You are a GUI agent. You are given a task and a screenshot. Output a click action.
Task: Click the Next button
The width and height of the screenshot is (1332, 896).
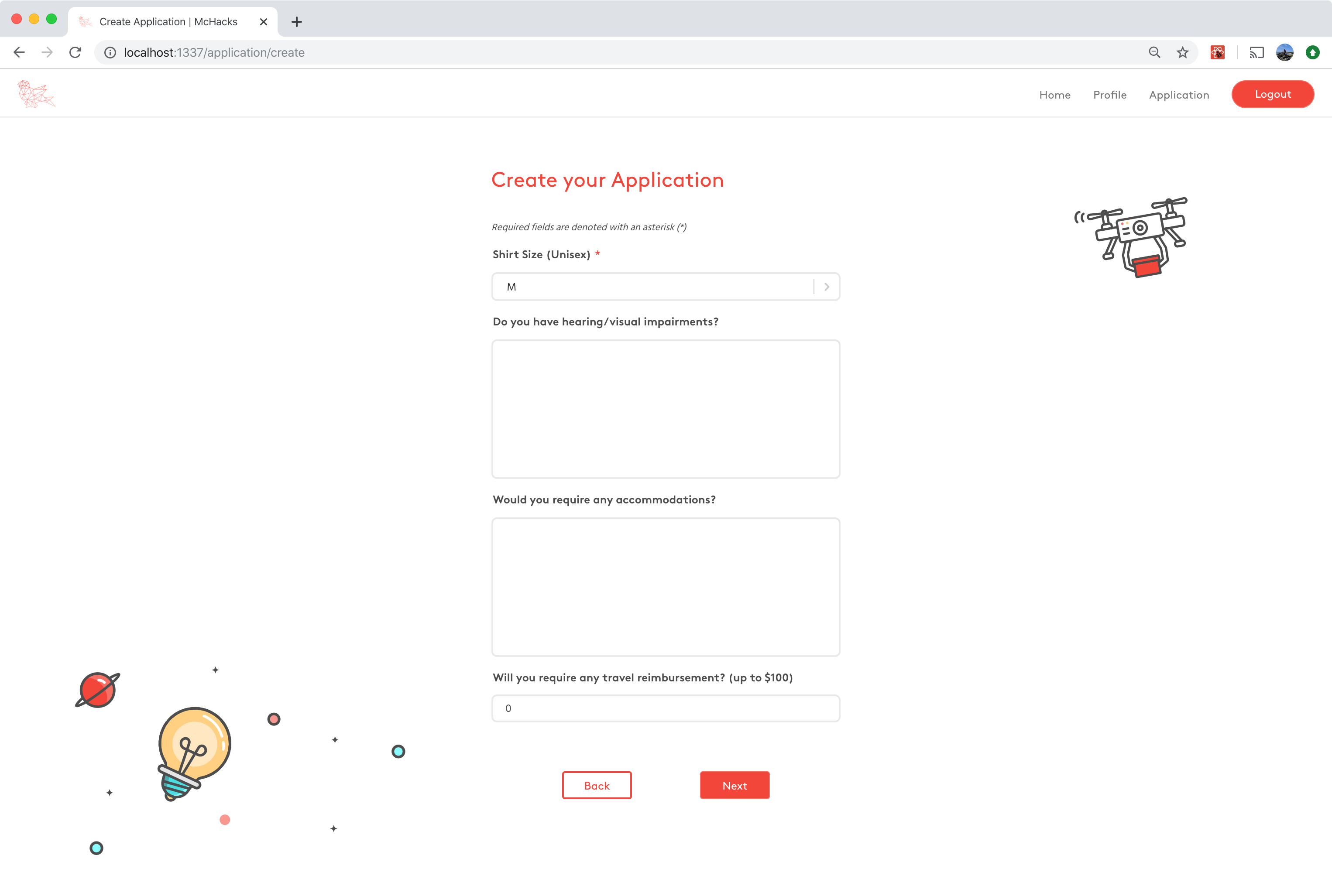[734, 785]
